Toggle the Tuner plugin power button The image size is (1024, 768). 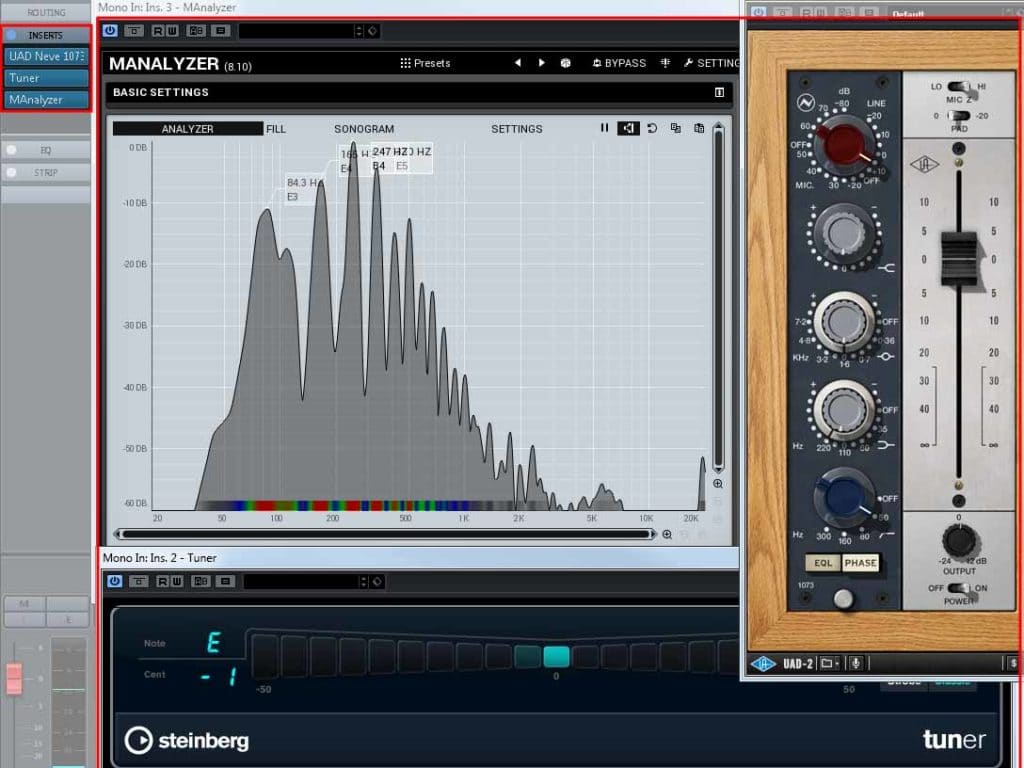click(114, 581)
